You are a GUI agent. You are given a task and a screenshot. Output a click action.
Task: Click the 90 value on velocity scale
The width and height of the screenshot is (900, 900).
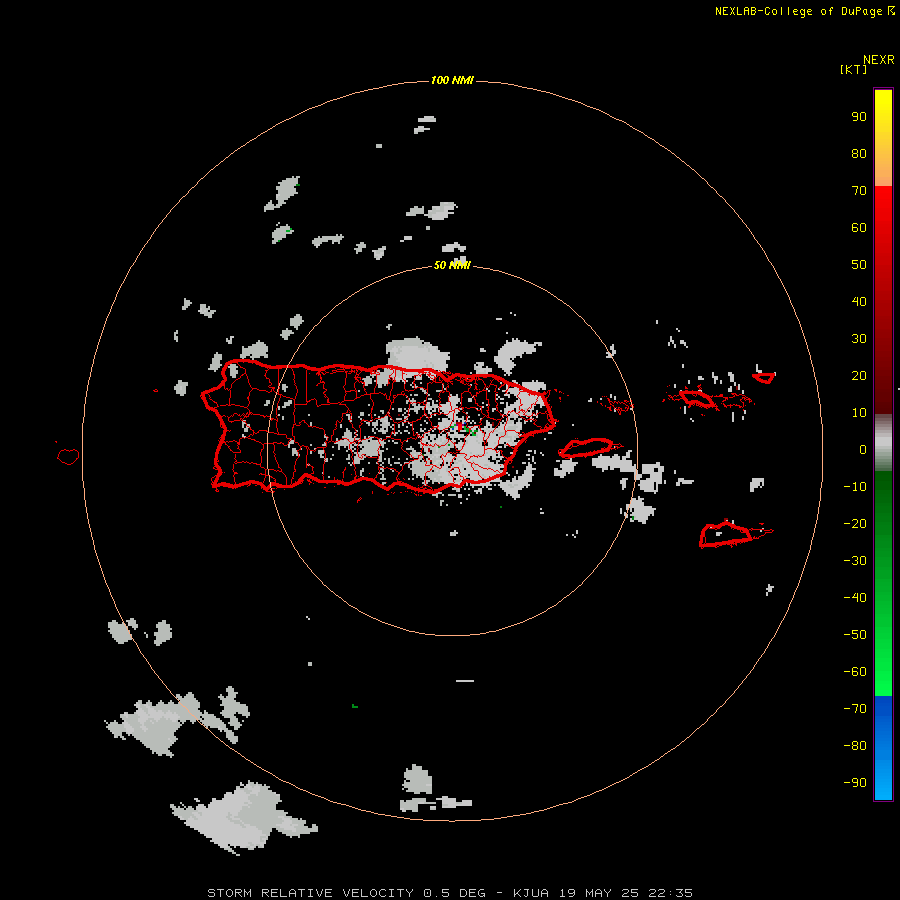859,117
